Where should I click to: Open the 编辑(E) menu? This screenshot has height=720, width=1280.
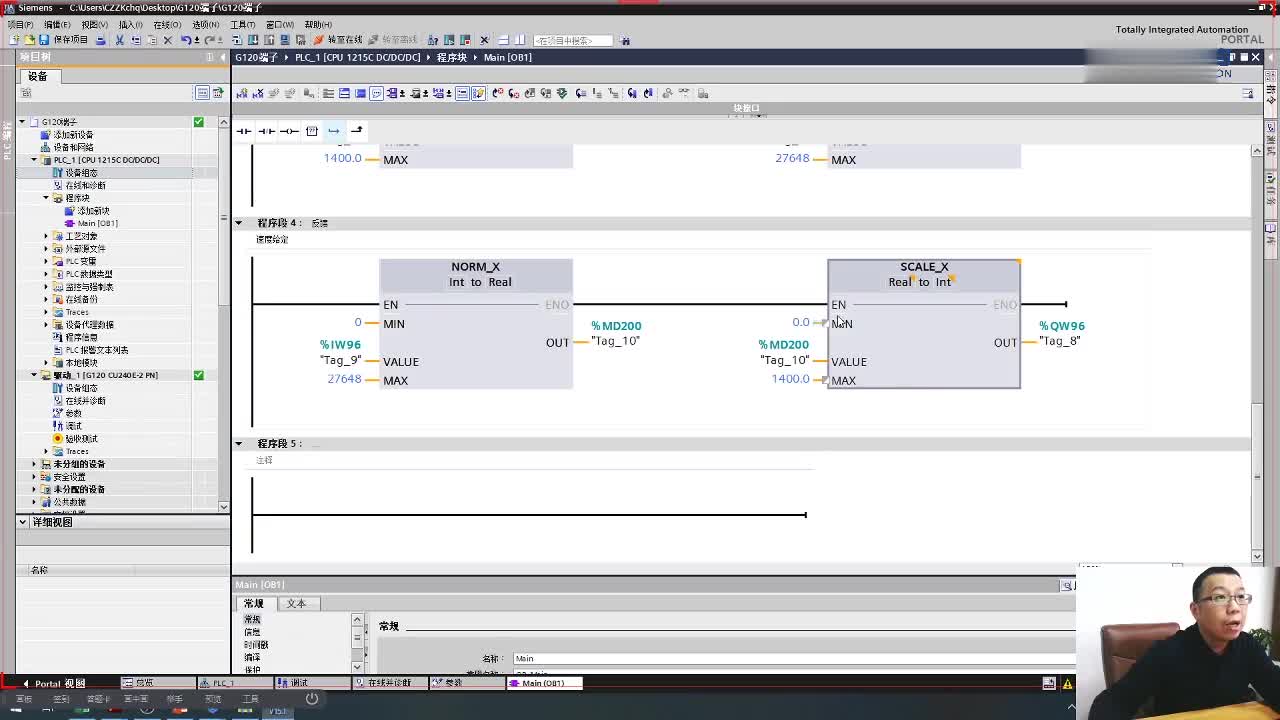[57, 24]
